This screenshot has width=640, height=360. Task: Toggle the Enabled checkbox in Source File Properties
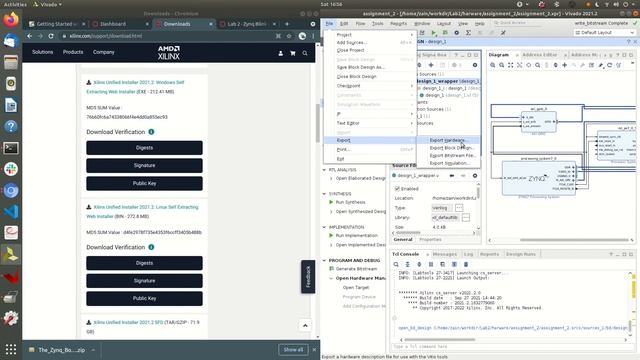397,189
